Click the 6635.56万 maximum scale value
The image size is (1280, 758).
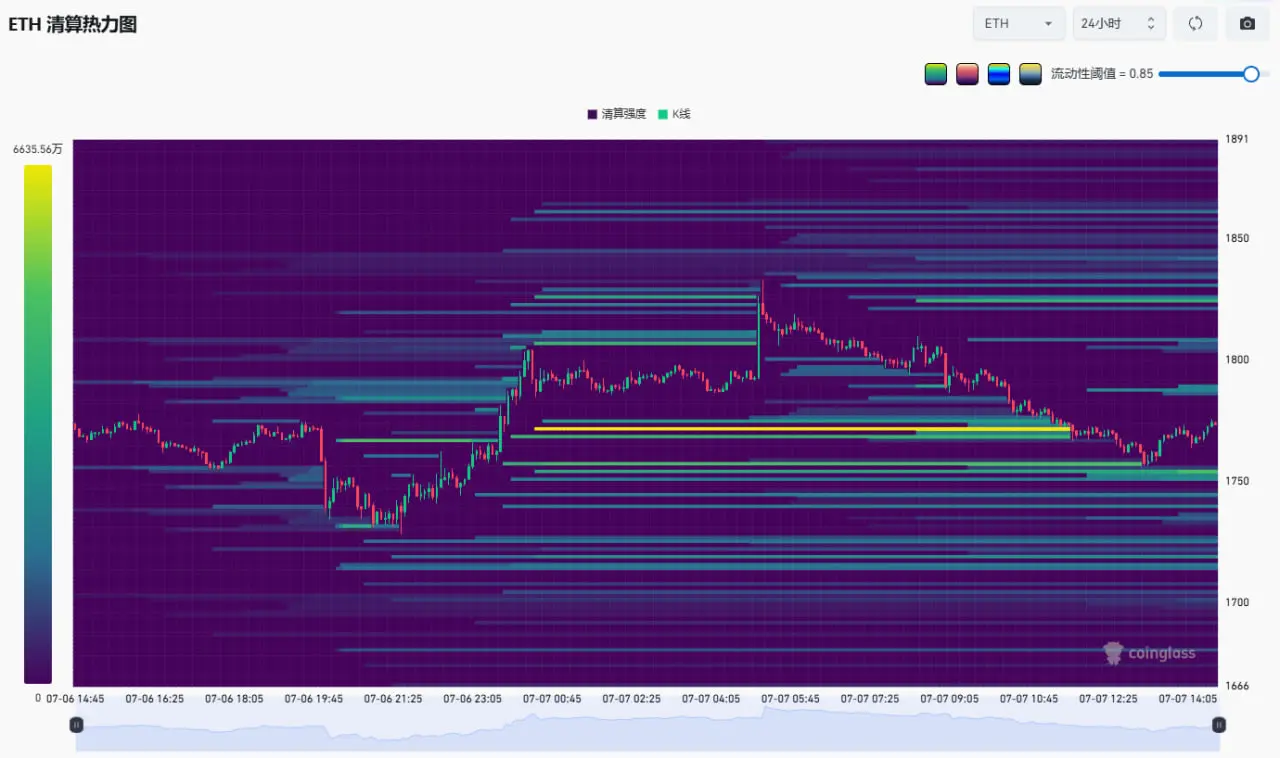pos(38,149)
